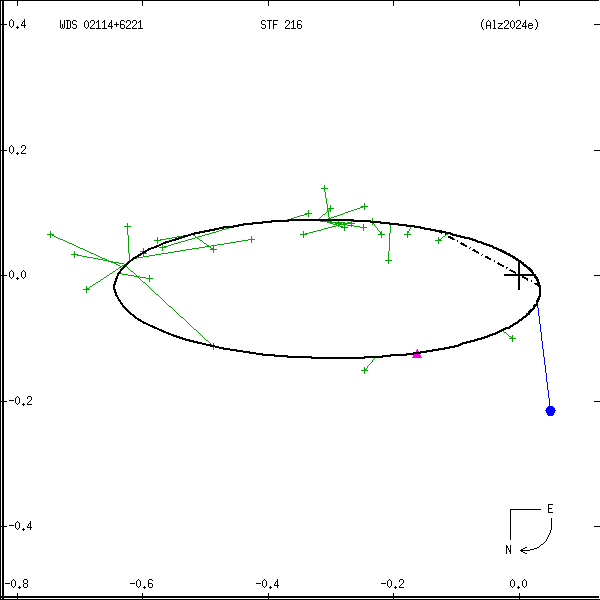This screenshot has height=600, width=600.
Task: Click the blue line connecting orbit to dot
Action: (544, 356)
